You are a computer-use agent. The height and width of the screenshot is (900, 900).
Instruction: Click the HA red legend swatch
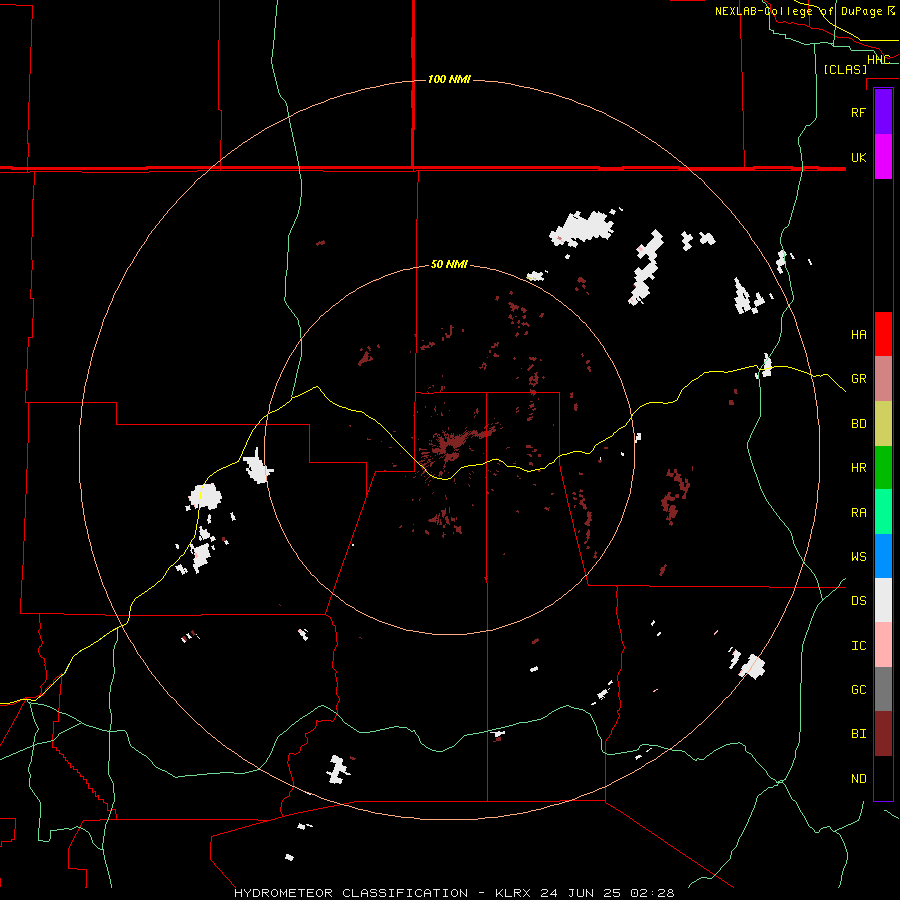tap(883, 334)
